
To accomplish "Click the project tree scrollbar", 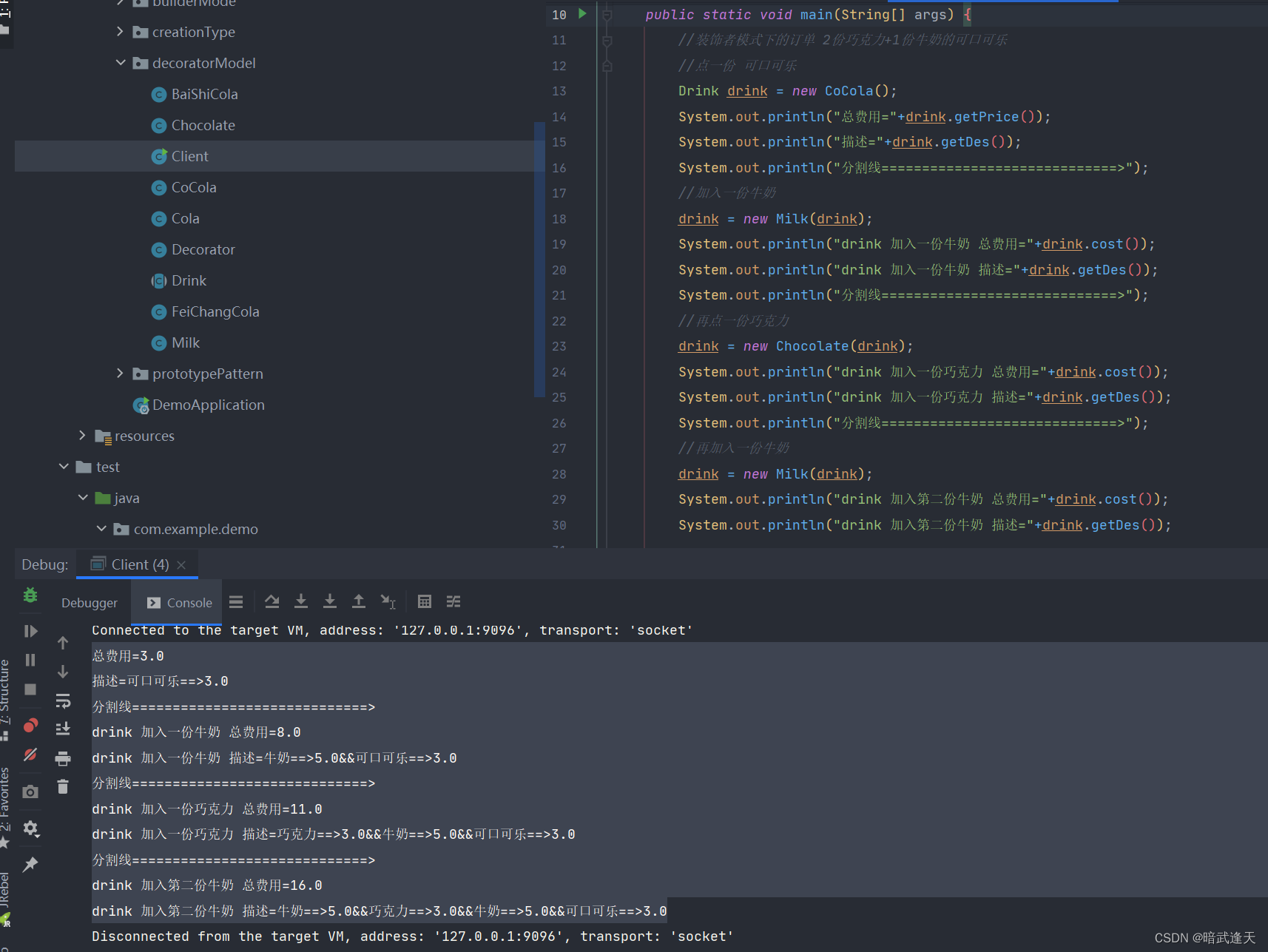I will pos(539,259).
